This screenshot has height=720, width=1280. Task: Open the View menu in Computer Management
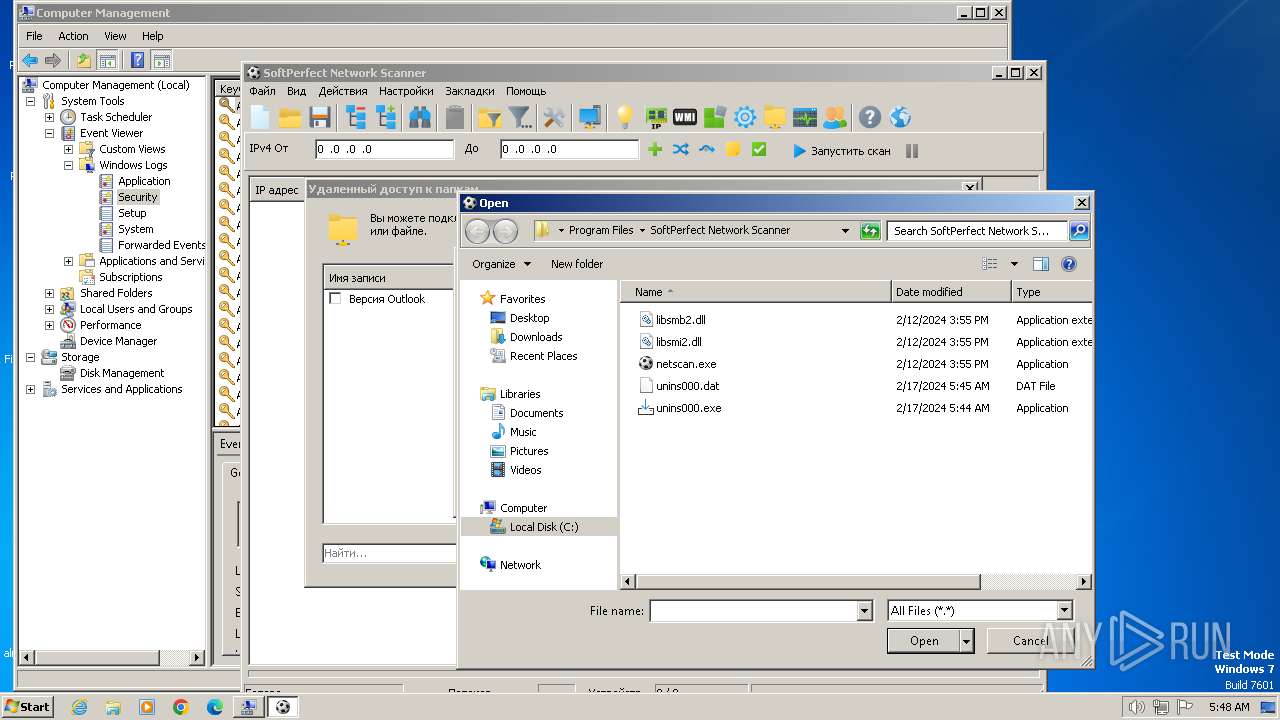coord(115,36)
